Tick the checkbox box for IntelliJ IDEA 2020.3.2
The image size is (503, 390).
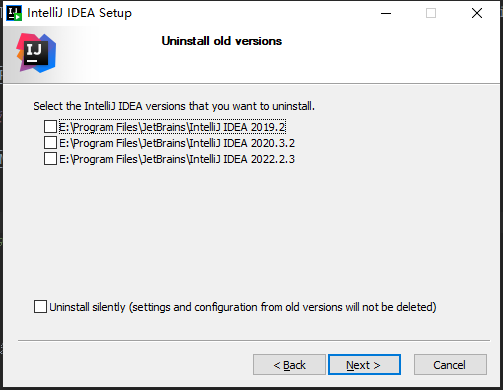tap(50, 143)
